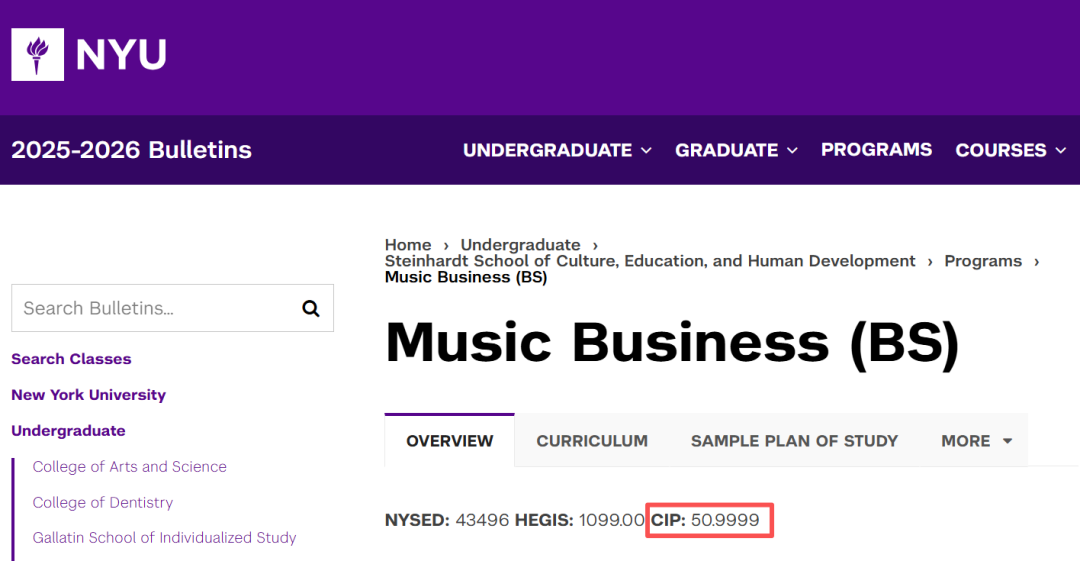
Task: Open the Steinhardt School breadcrumb link
Action: (x=650, y=261)
